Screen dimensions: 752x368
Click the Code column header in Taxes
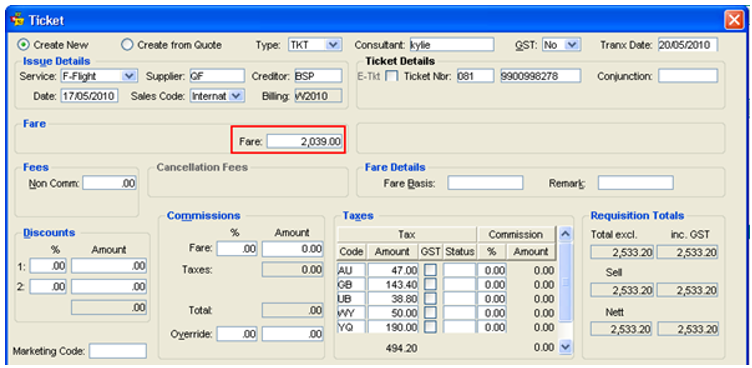pos(352,251)
